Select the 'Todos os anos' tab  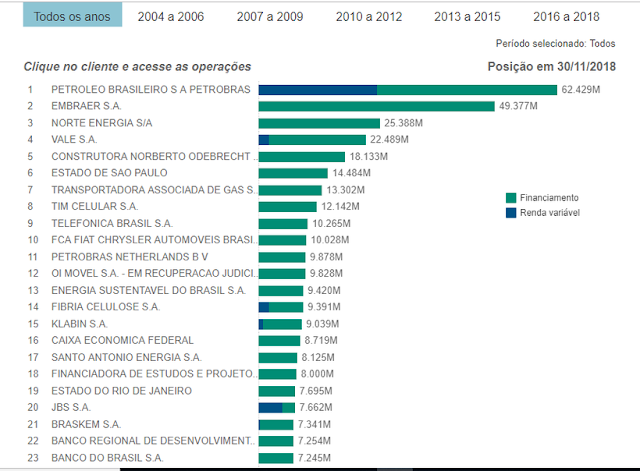click(72, 15)
